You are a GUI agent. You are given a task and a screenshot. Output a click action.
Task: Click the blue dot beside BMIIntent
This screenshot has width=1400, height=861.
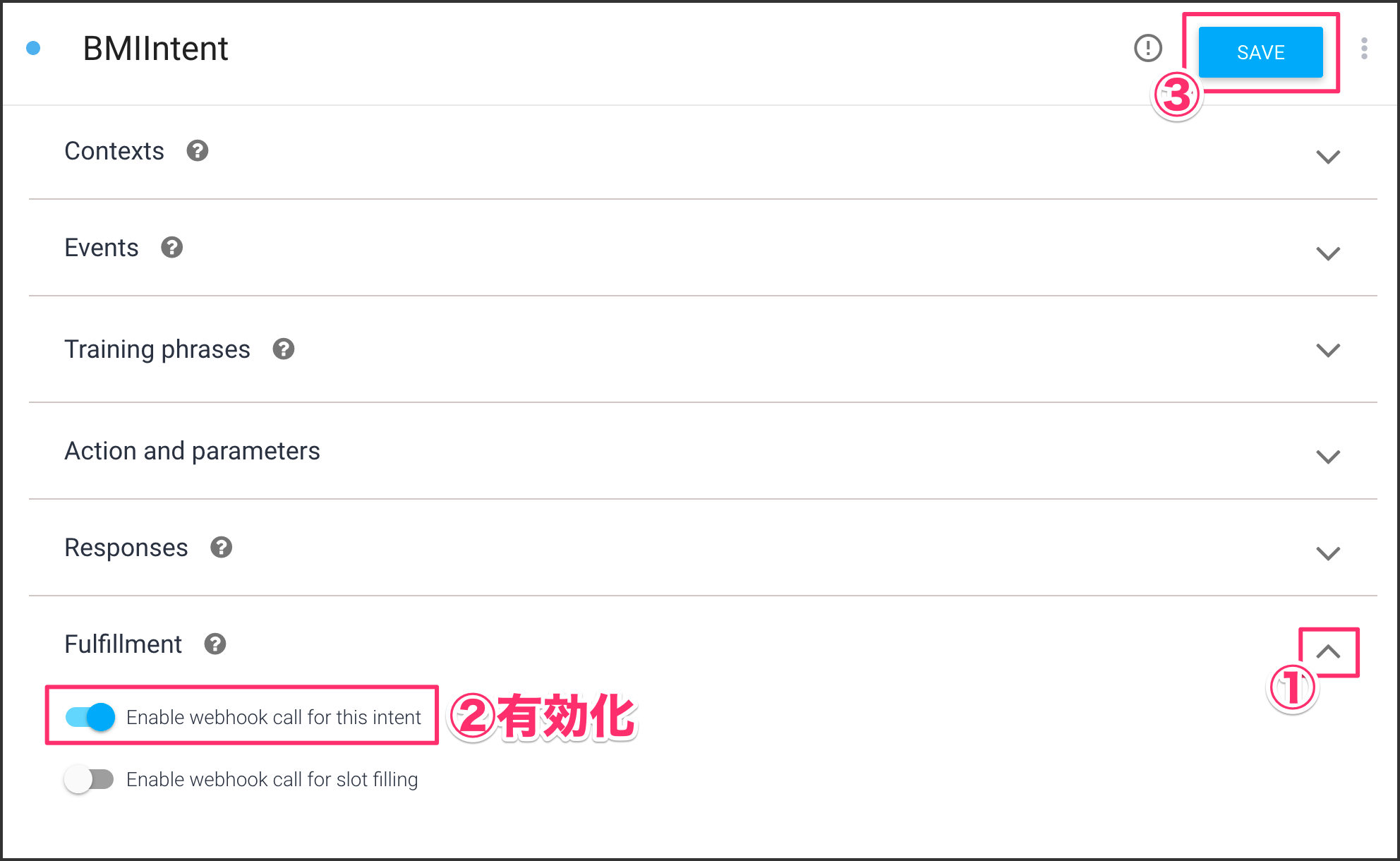(x=33, y=49)
